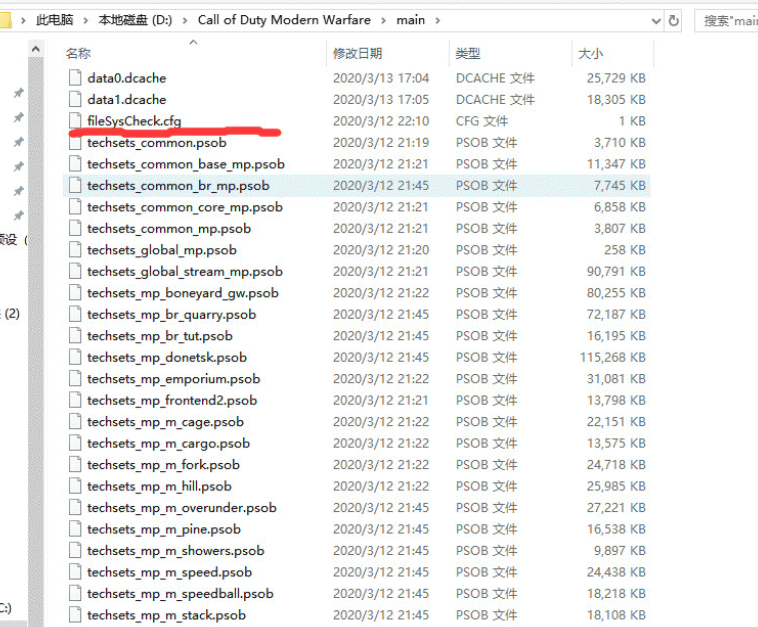Click the techsets_mp_br_quarry.psob file icon

(75, 314)
